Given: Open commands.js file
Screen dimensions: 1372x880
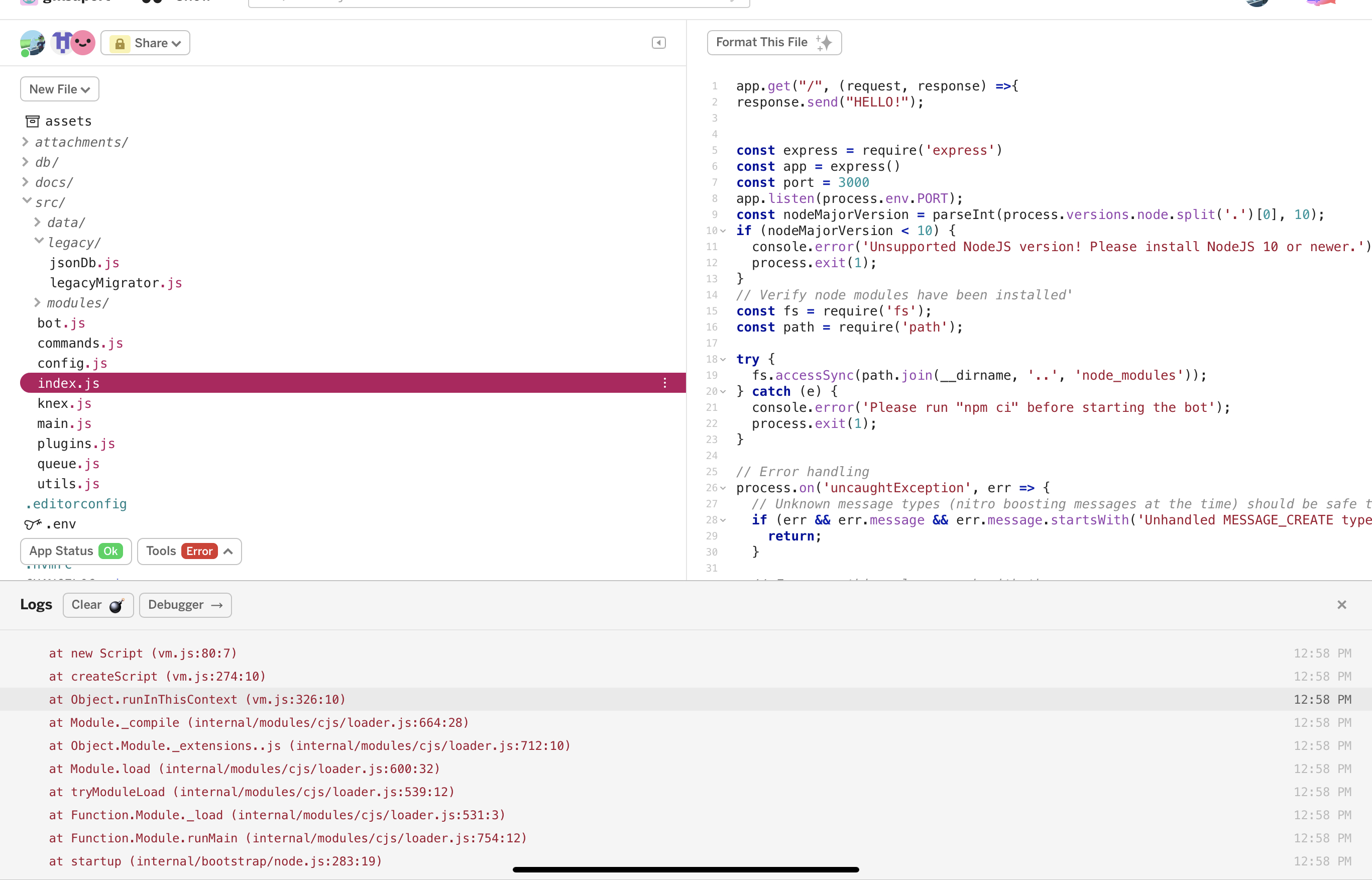Looking at the screenshot, I should [x=80, y=343].
